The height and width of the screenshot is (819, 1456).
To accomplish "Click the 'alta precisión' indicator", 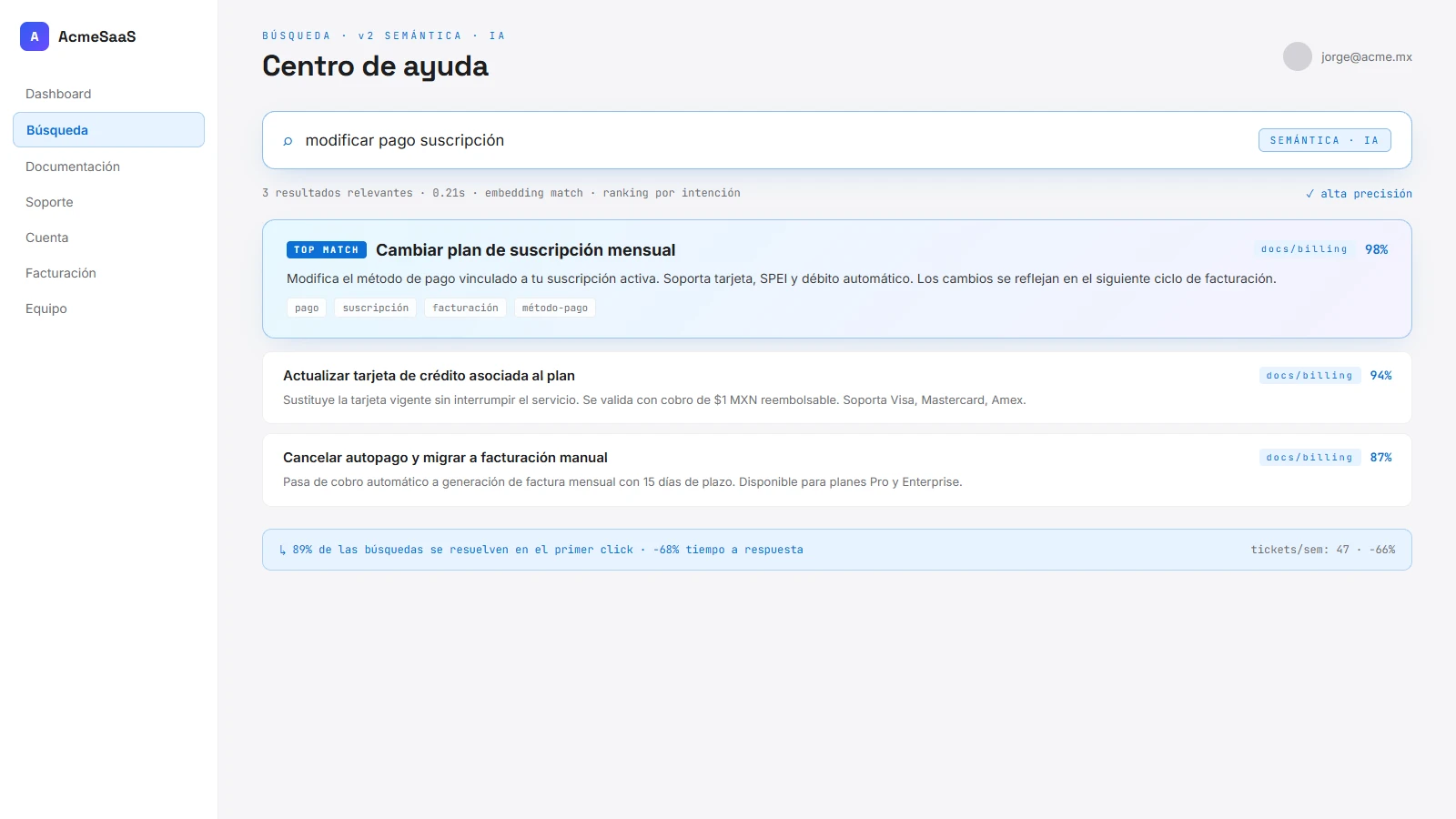I will point(1359,194).
